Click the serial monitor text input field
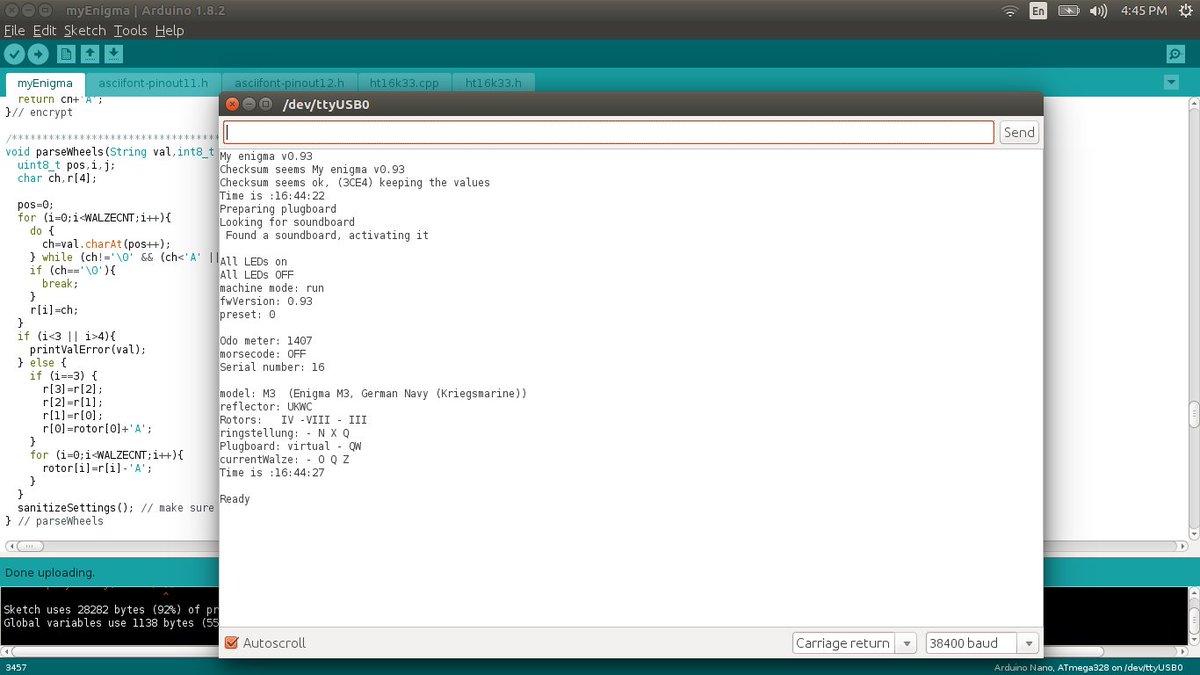The image size is (1200, 675). 608,132
